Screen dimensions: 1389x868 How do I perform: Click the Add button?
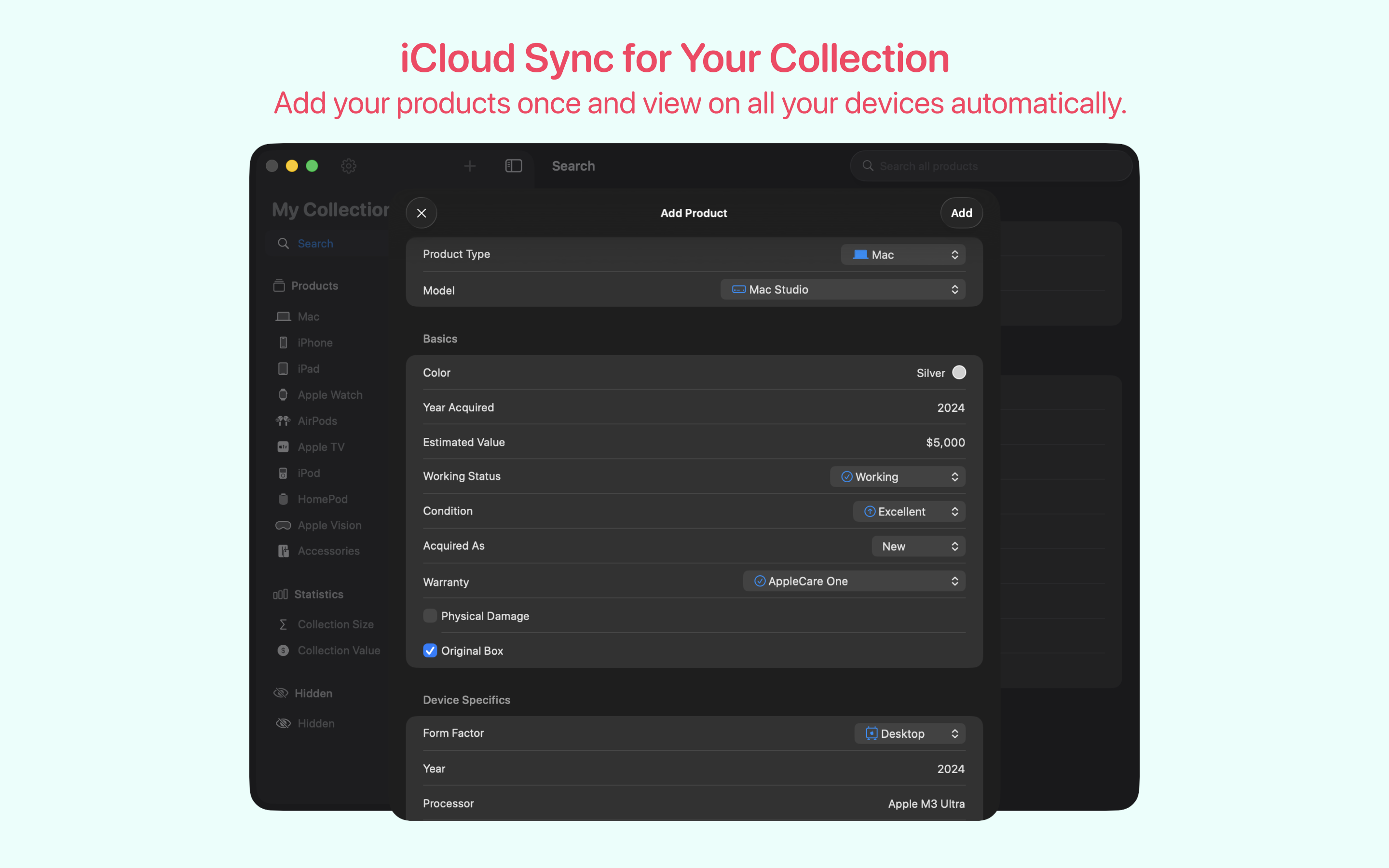(961, 213)
